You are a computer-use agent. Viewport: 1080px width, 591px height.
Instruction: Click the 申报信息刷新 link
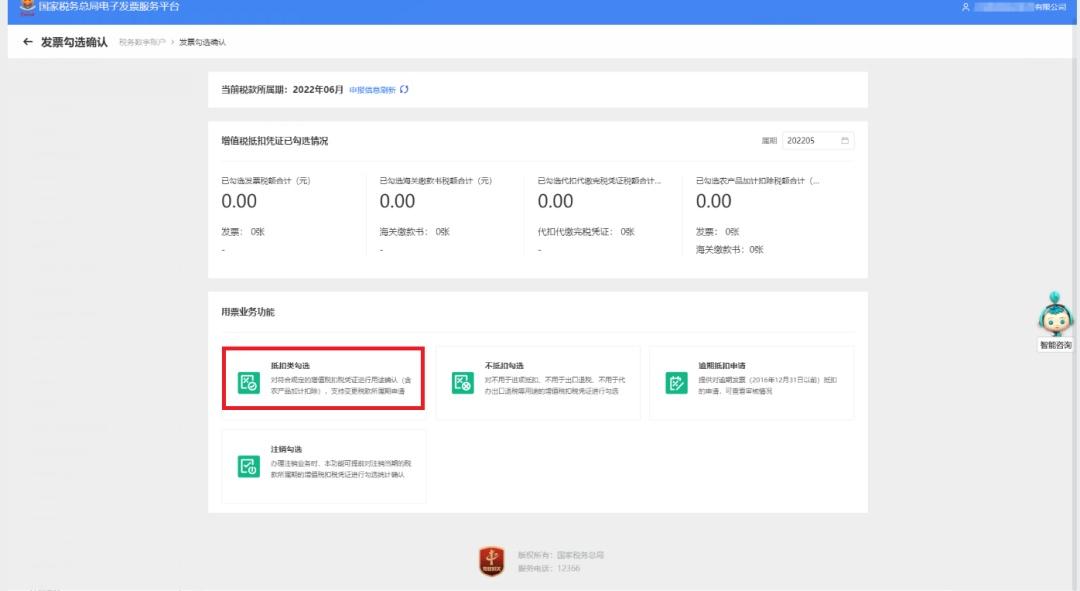373,90
